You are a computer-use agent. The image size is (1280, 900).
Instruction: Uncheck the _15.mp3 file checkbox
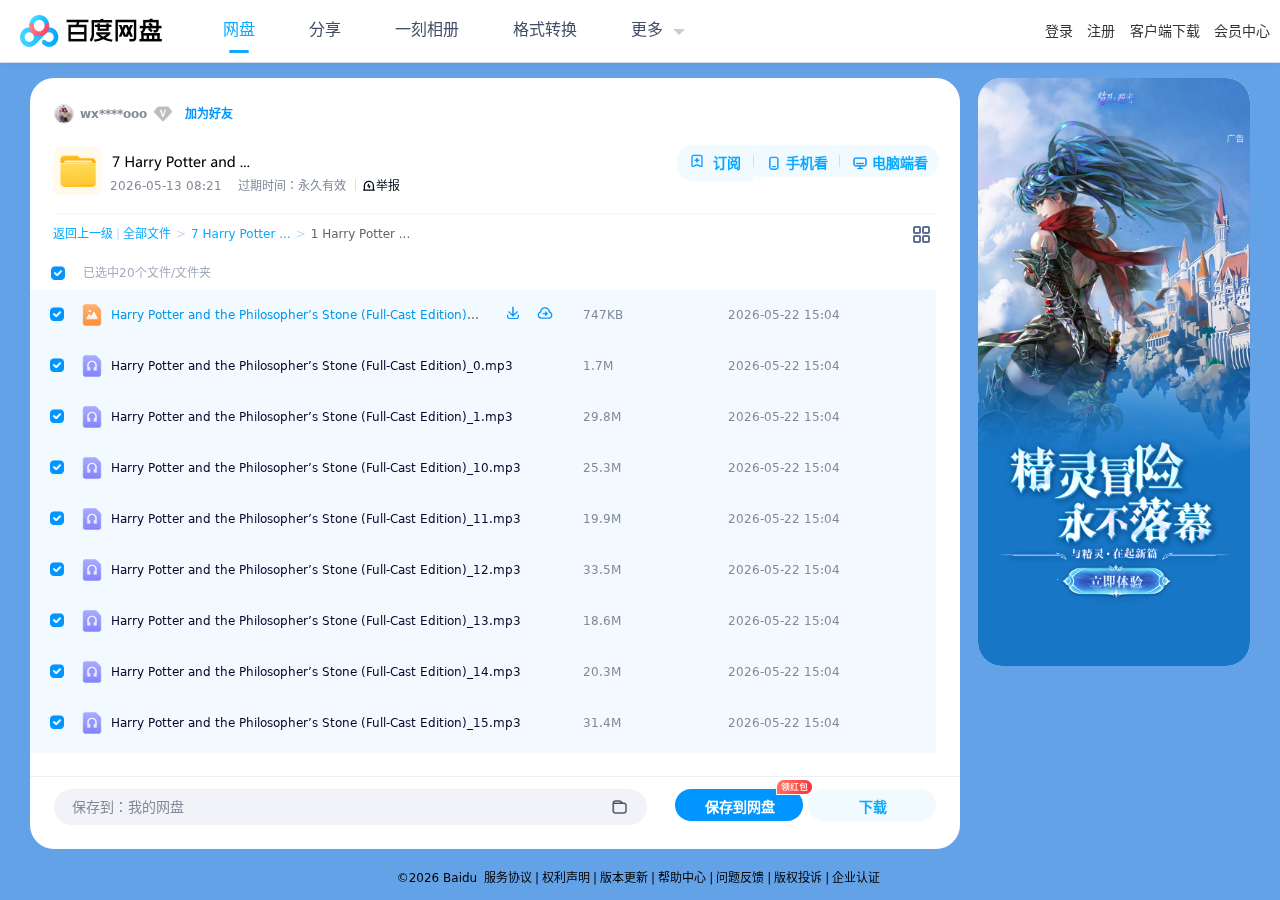[x=57, y=722]
